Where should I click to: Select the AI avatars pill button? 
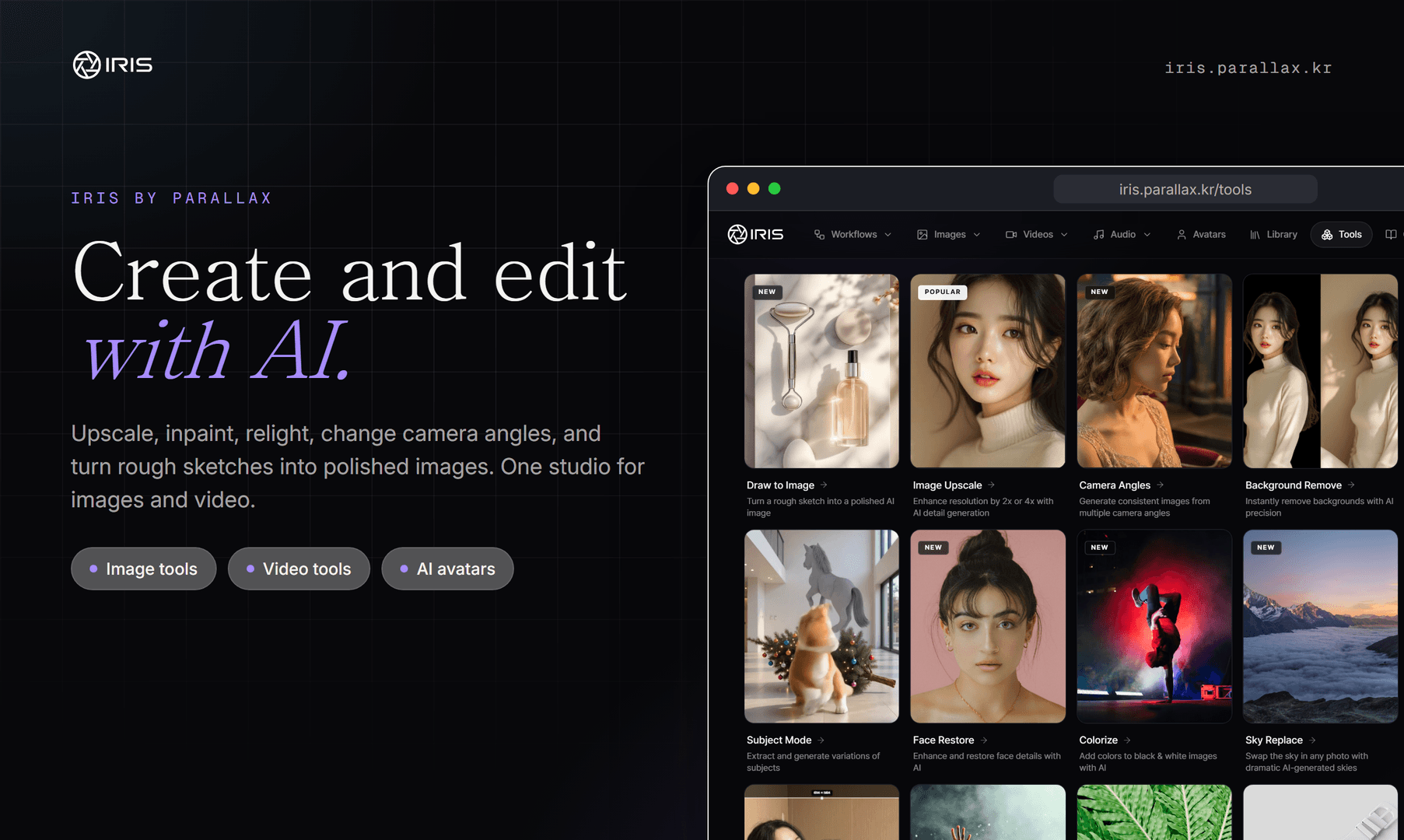point(447,569)
